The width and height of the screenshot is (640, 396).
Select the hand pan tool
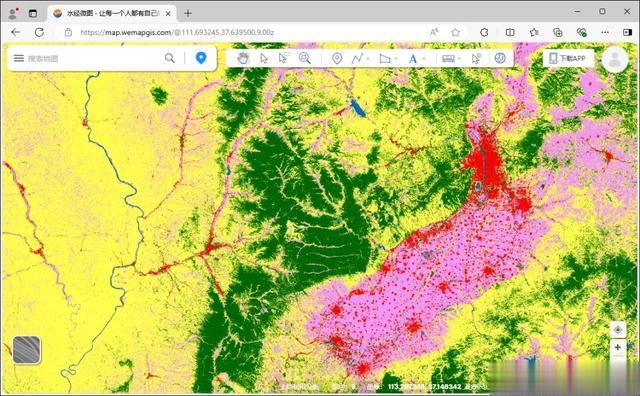click(x=243, y=58)
